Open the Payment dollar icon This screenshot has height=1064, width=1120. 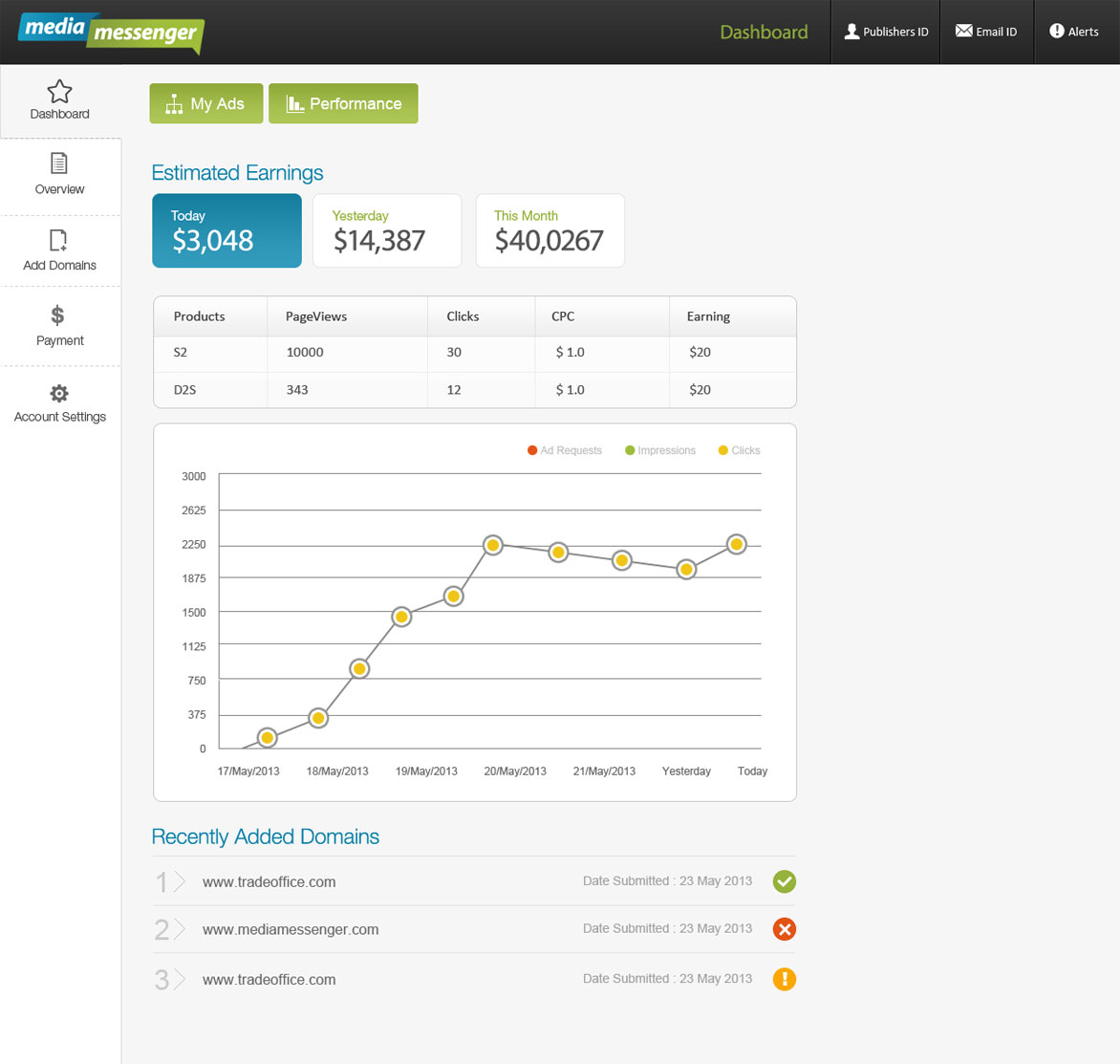pos(58,315)
